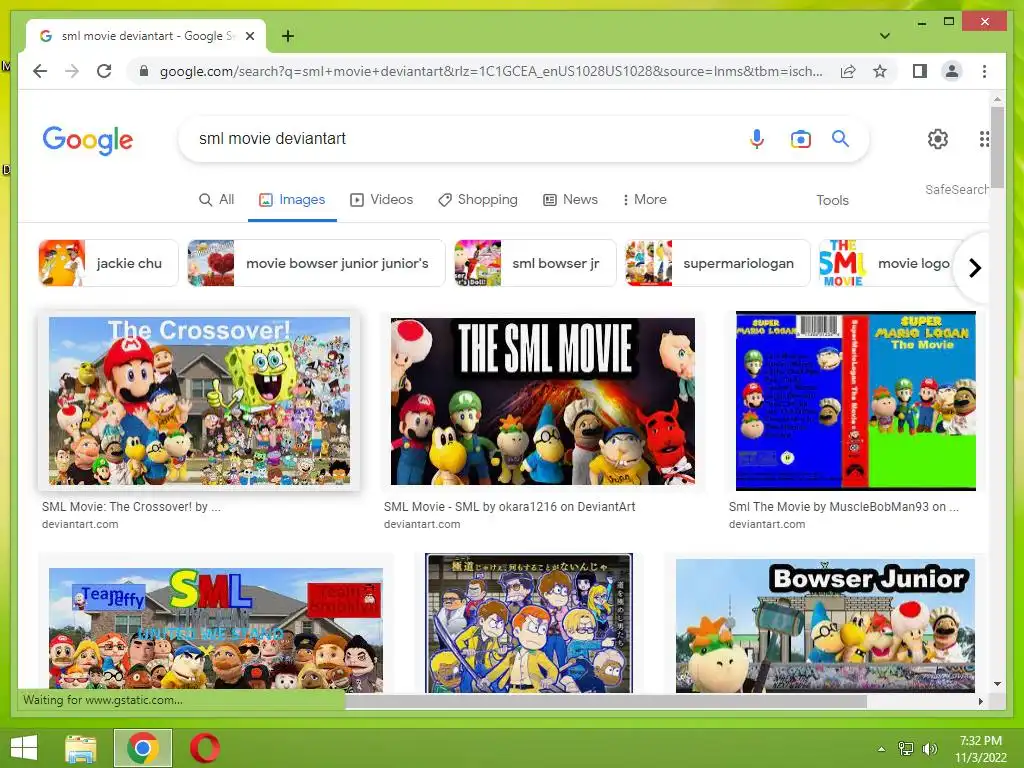Switch to the News tab
1024x768 pixels.
point(571,200)
